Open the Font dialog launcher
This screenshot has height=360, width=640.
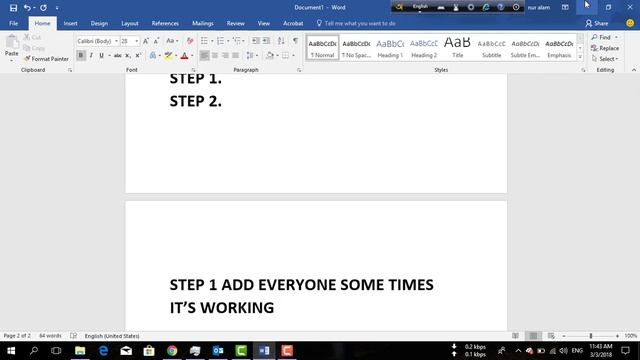pos(193,70)
